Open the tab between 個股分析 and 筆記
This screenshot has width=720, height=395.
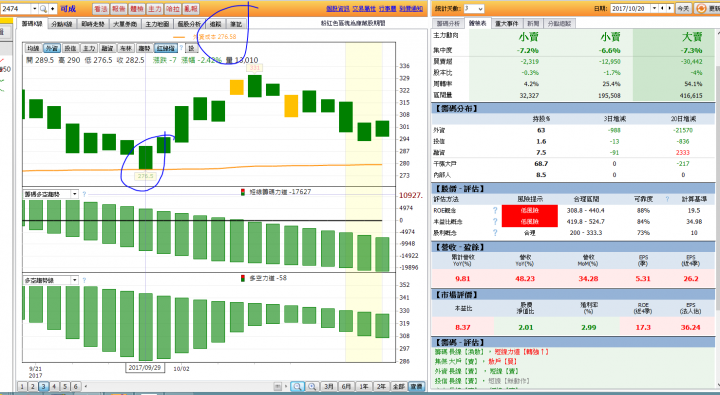click(215, 24)
